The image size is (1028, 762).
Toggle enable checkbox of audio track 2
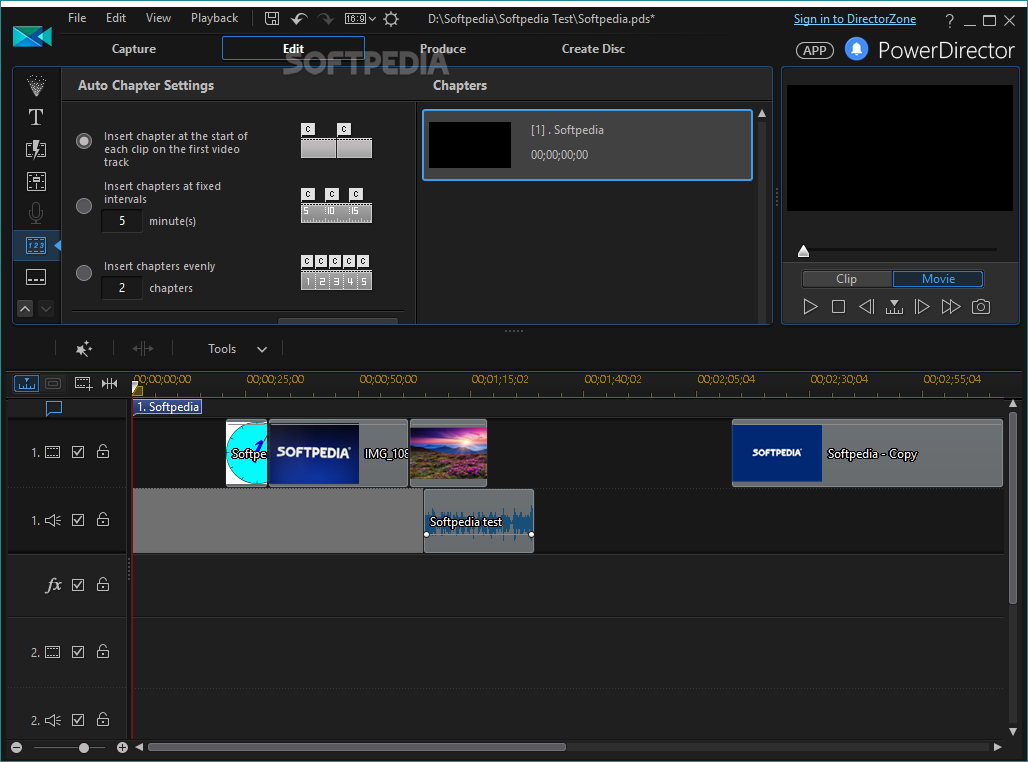click(x=78, y=719)
